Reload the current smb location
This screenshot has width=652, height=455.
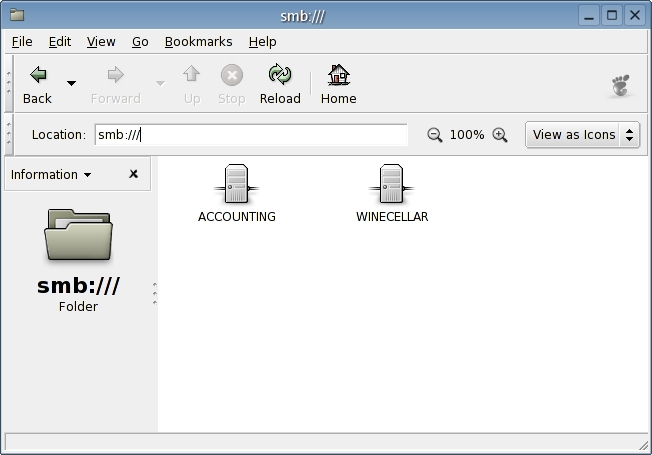point(280,76)
